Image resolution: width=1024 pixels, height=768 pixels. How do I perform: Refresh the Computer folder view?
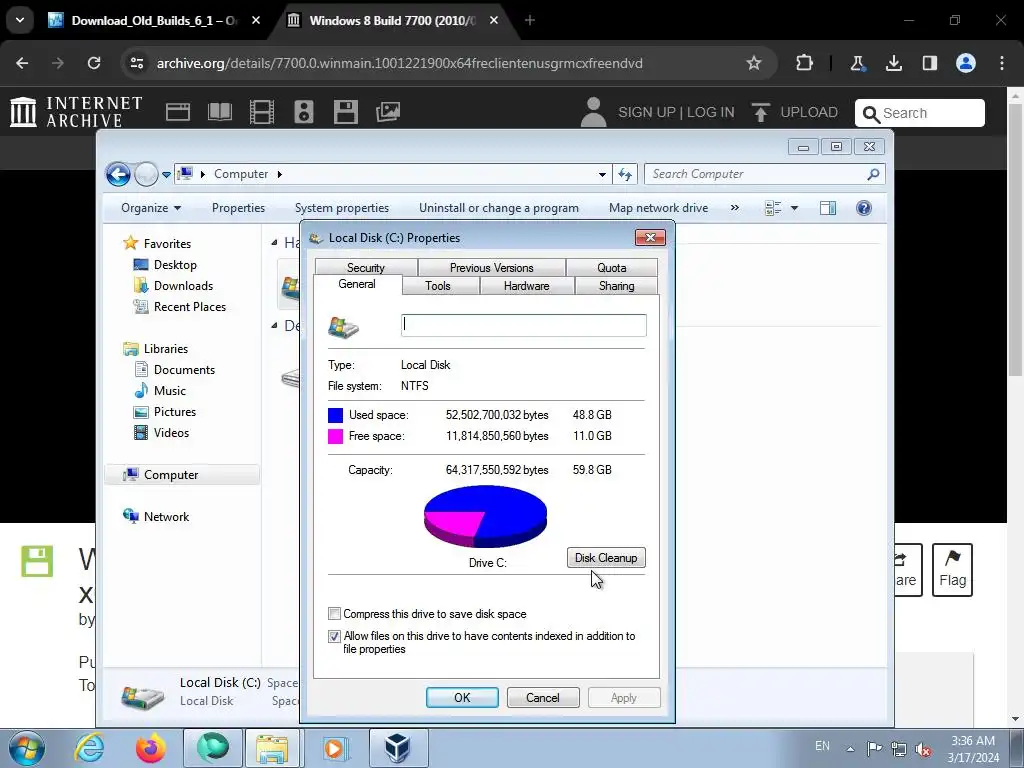click(x=625, y=174)
